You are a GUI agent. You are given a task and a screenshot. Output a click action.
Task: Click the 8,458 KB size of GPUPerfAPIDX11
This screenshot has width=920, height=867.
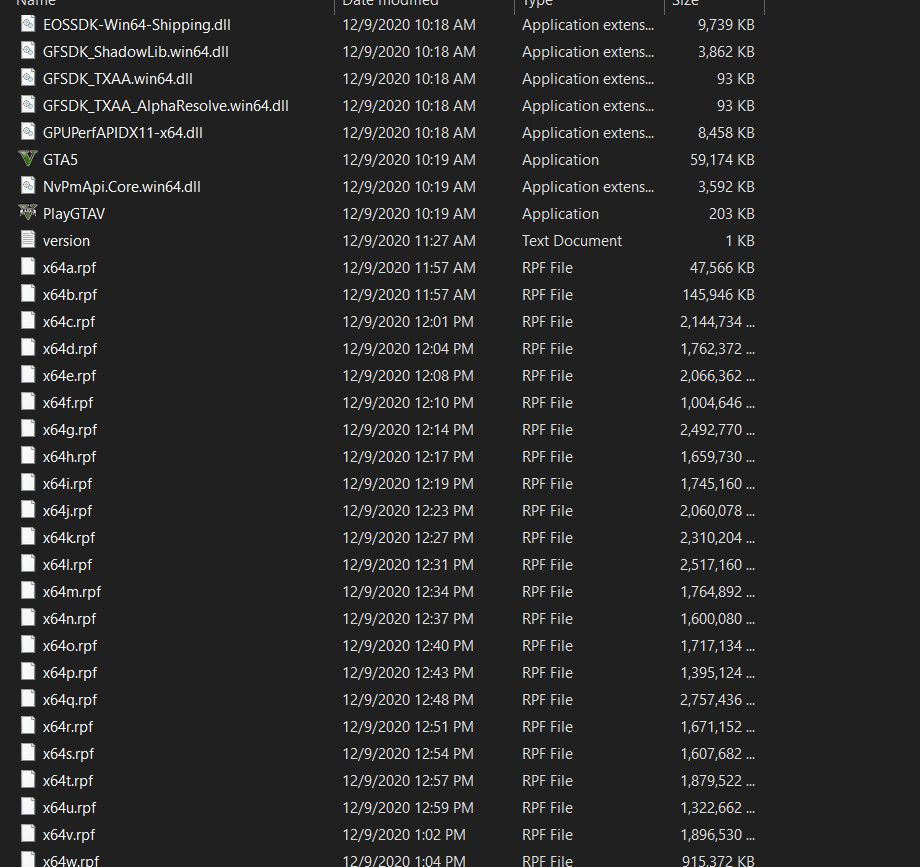tap(726, 133)
